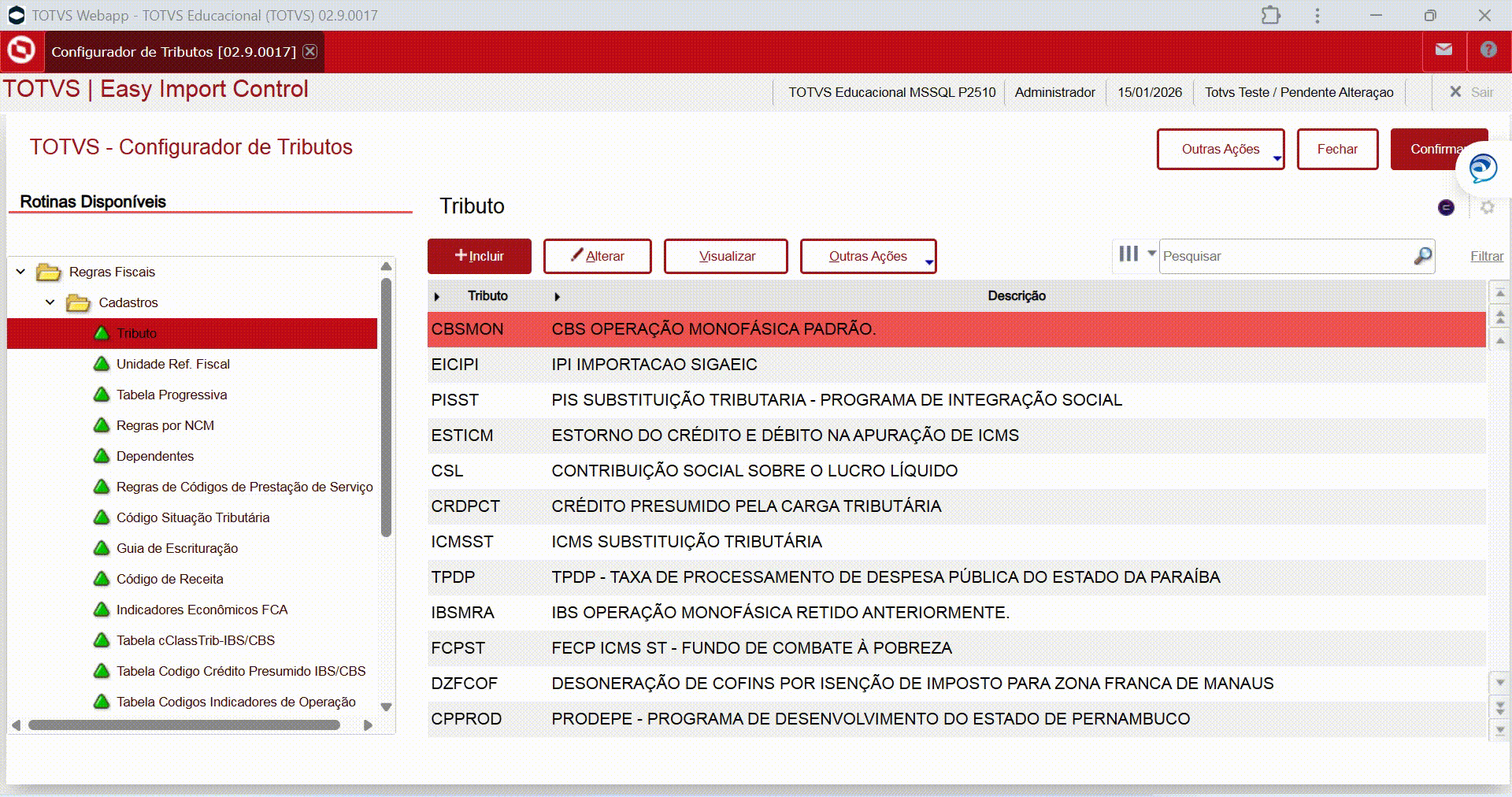The width and height of the screenshot is (1512, 797).
Task: Click the green triangle icon beside Dependentes
Action: click(x=102, y=456)
